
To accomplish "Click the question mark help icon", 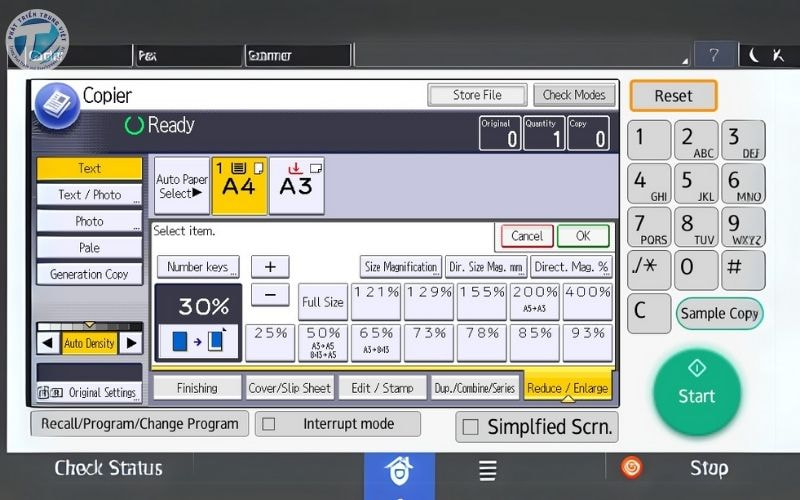I will (x=714, y=56).
